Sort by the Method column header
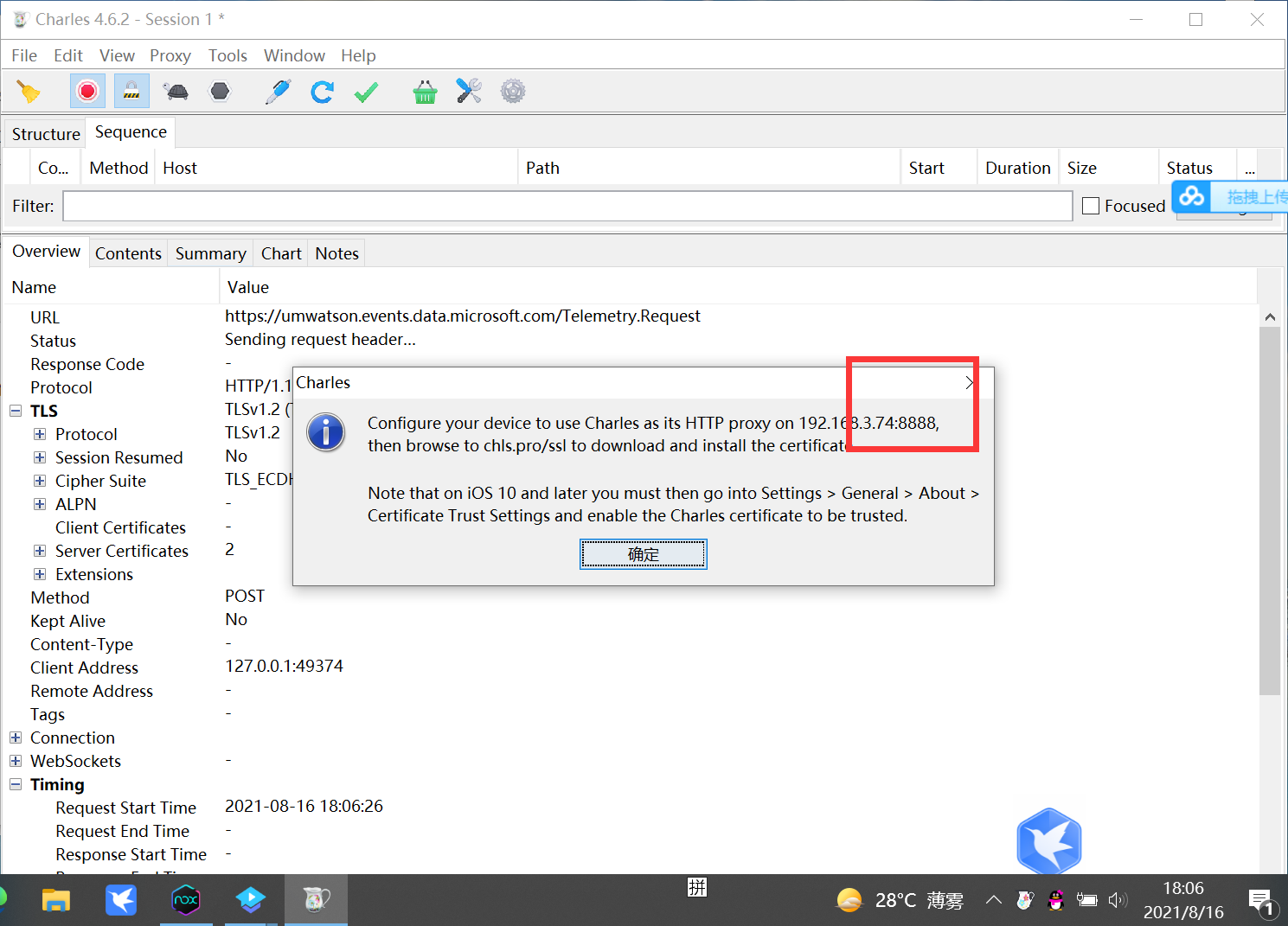The height and width of the screenshot is (926, 1288). (119, 168)
